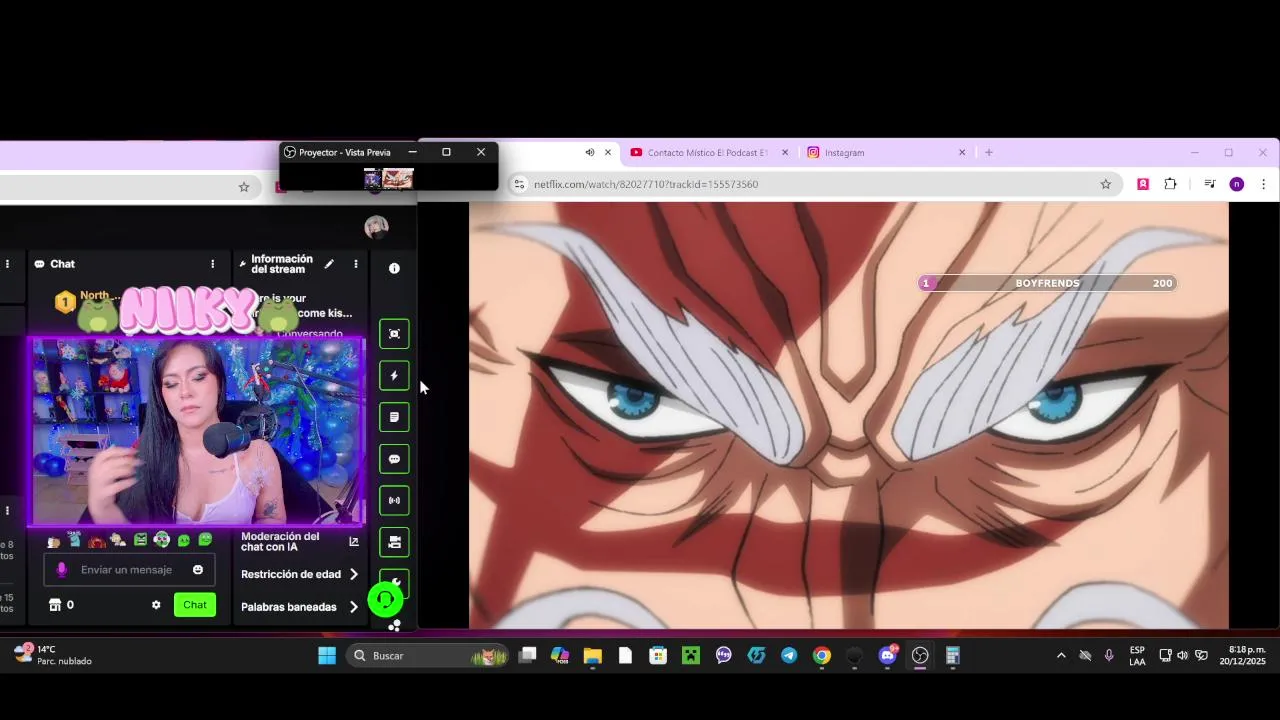Open a new browser tab
Image resolution: width=1280 pixels, height=720 pixels.
(989, 153)
